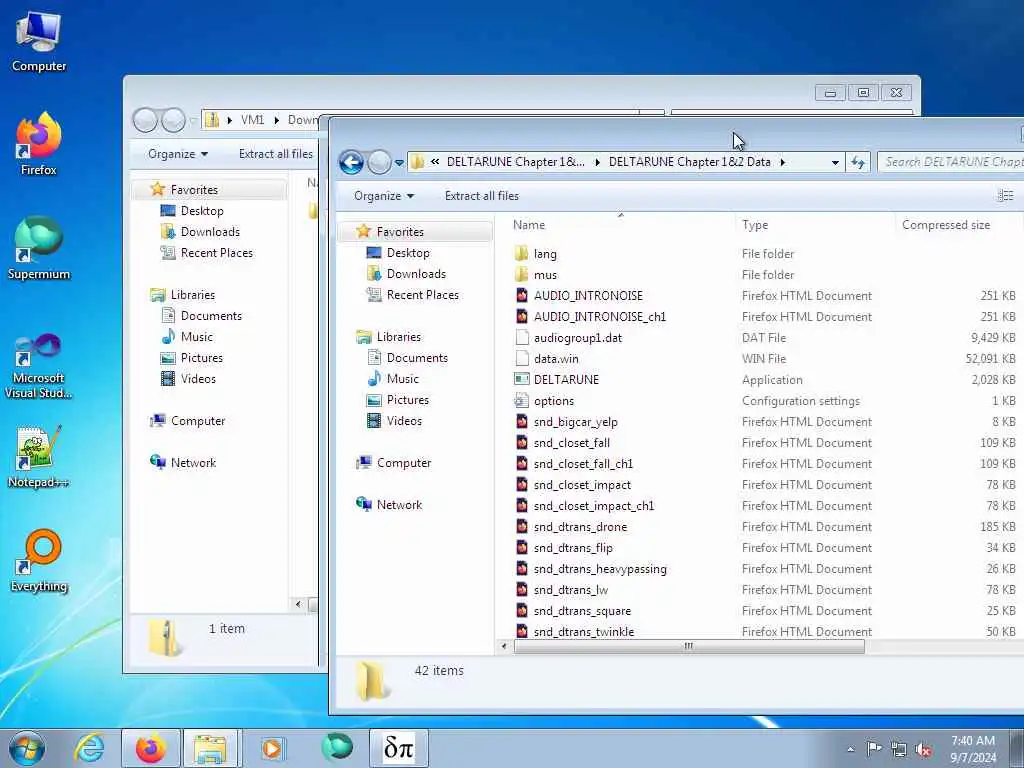Switch to Firefox in the taskbar
The width and height of the screenshot is (1024, 768).
coord(151,748)
